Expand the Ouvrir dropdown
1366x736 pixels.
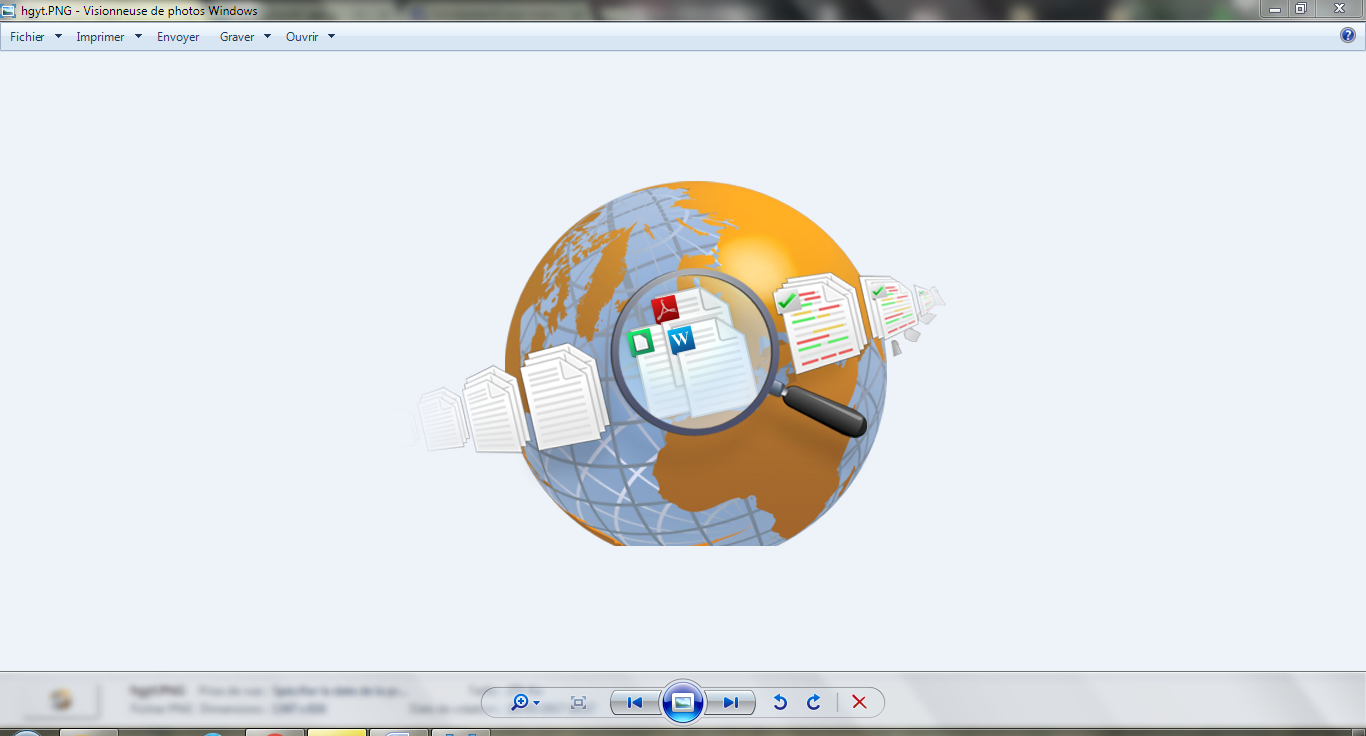click(x=331, y=37)
